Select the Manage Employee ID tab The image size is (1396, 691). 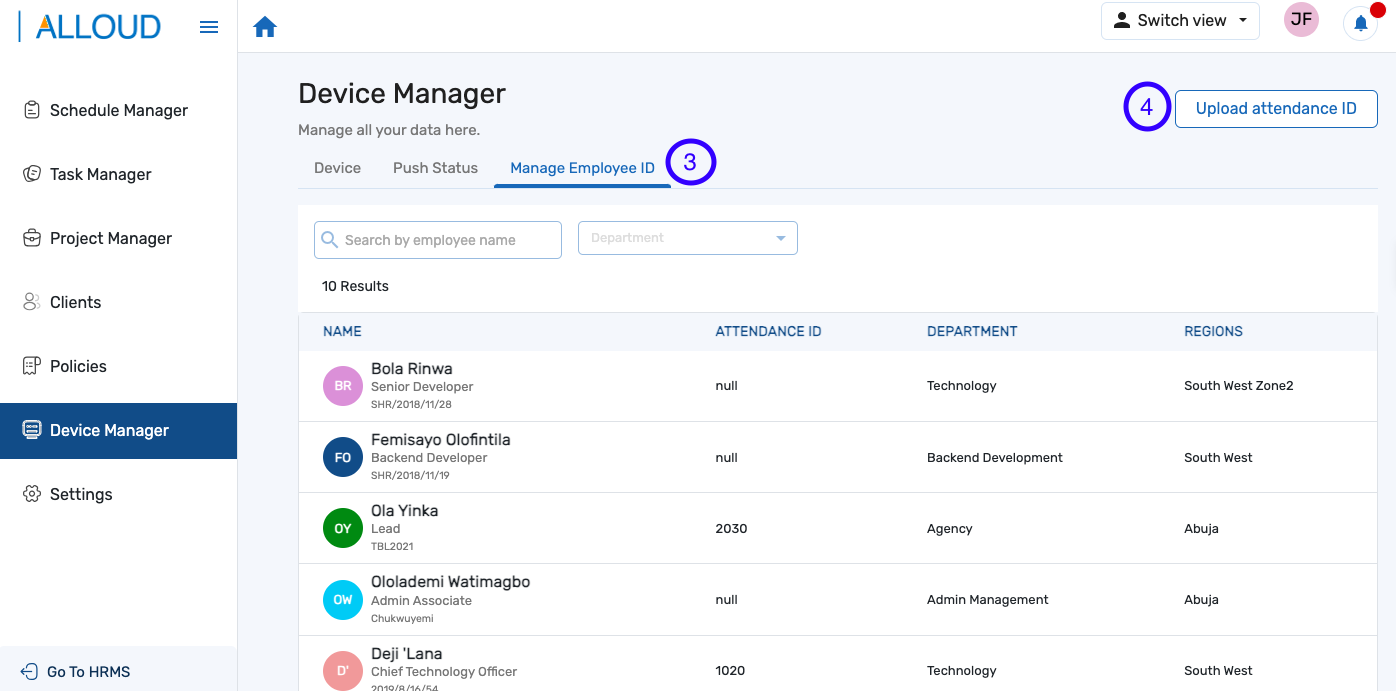[x=582, y=168]
